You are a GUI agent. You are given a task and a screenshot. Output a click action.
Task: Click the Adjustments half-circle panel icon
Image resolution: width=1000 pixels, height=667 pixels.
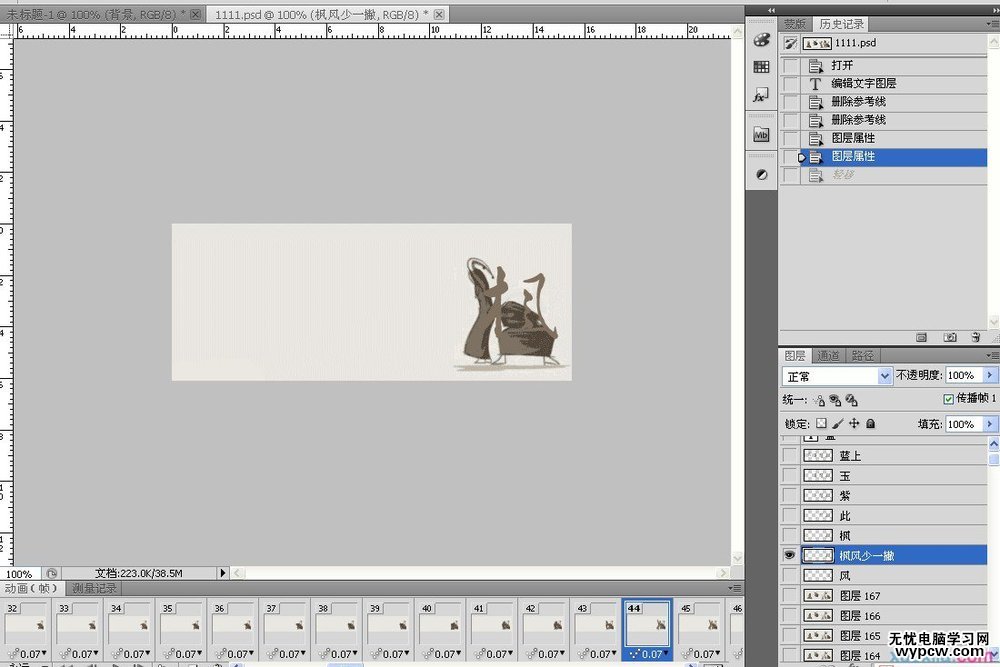click(761, 174)
